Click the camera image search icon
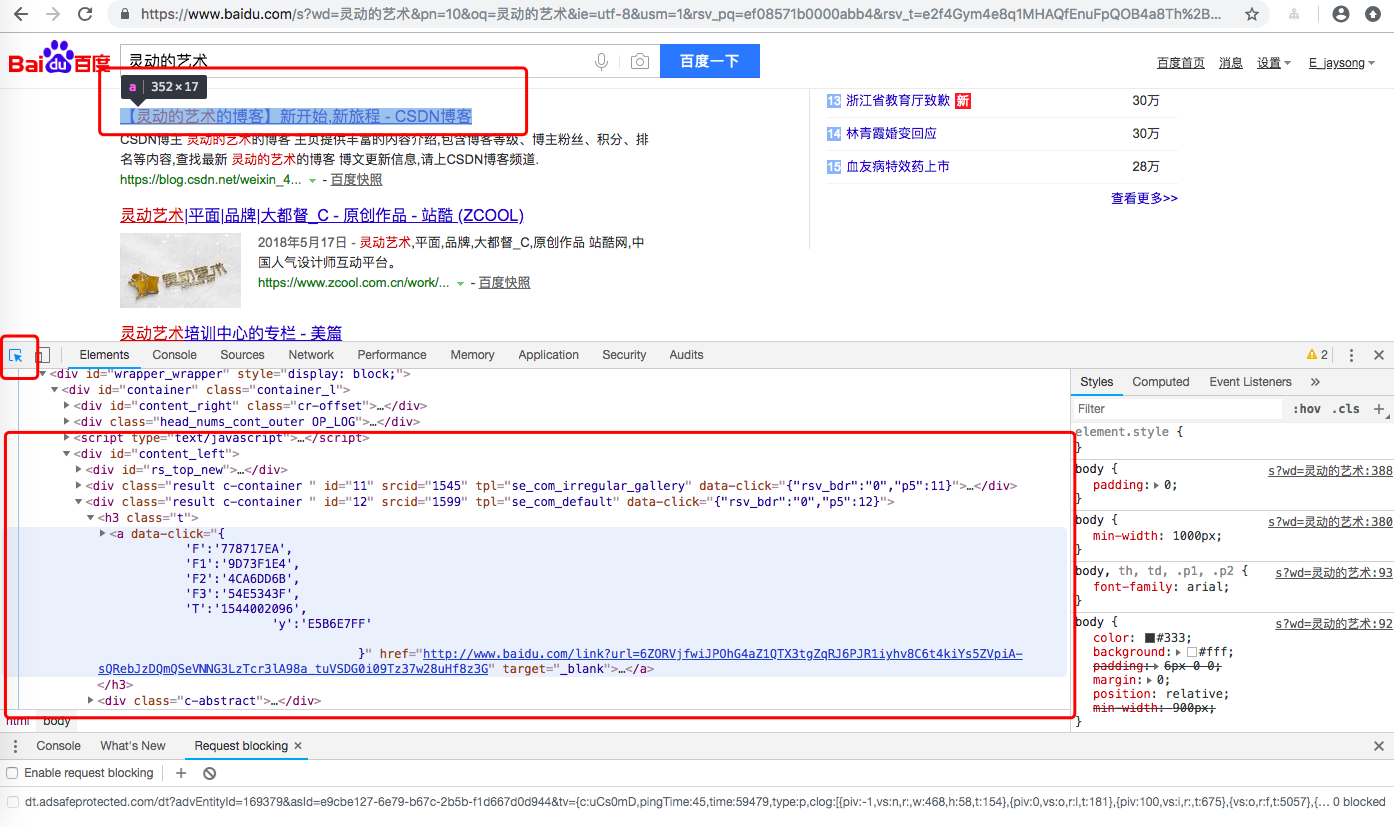 coord(640,62)
